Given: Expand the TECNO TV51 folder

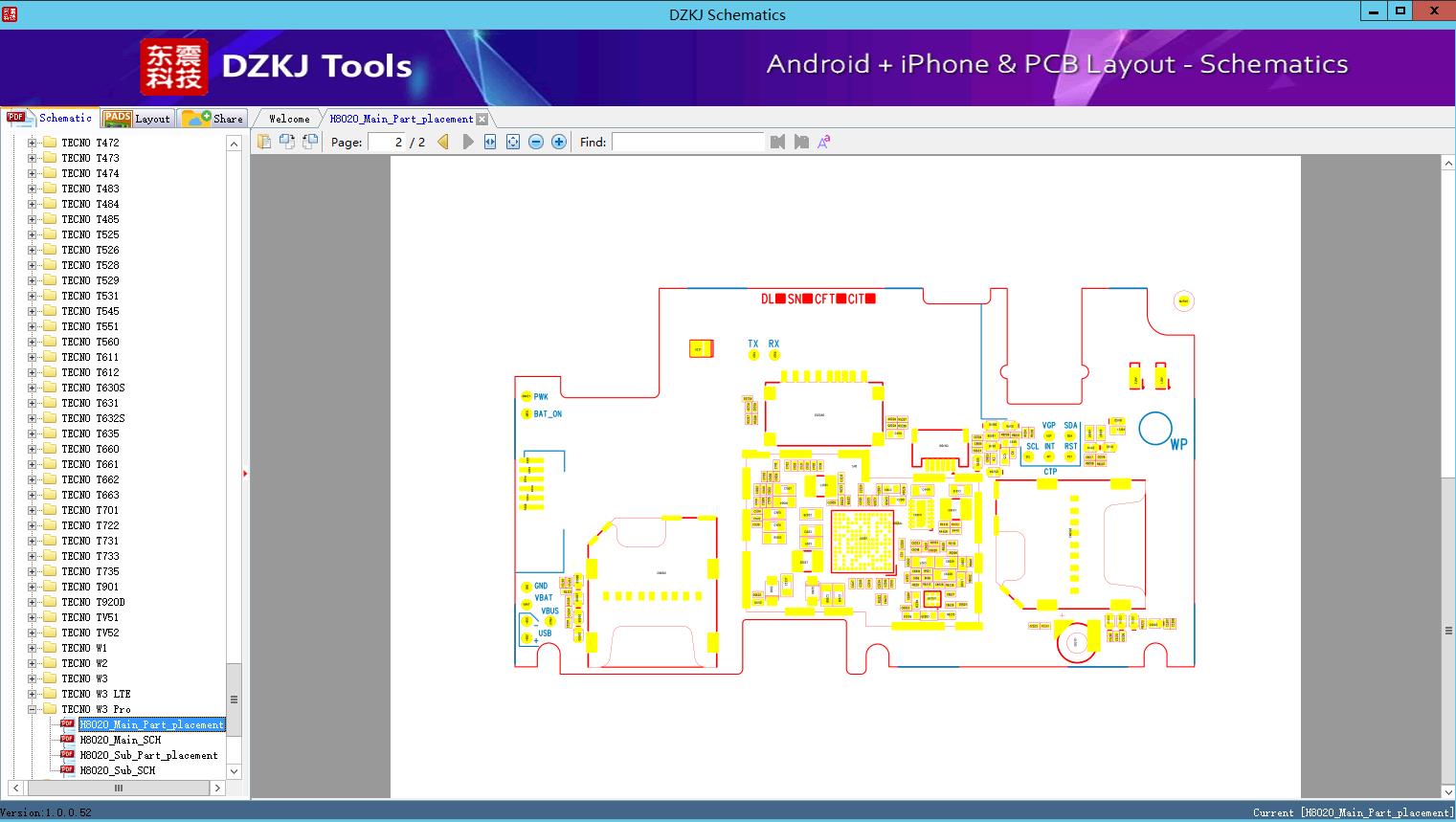Looking at the screenshot, I should pos(32,617).
